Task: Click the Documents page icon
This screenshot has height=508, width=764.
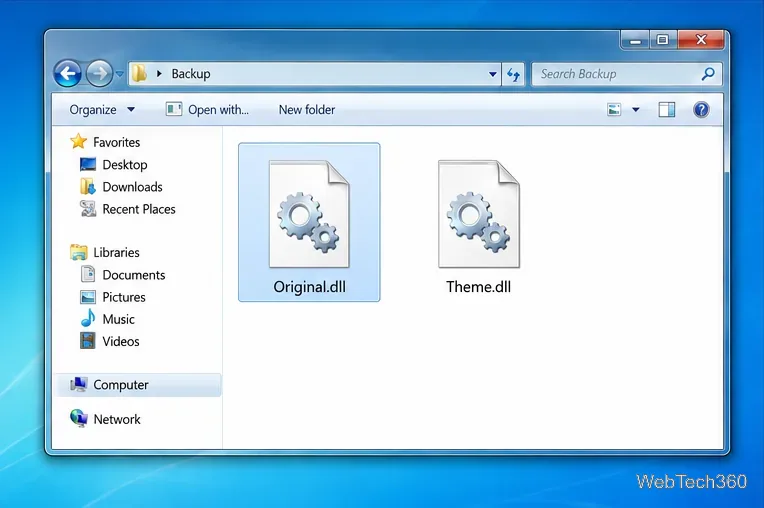Action: click(x=88, y=274)
